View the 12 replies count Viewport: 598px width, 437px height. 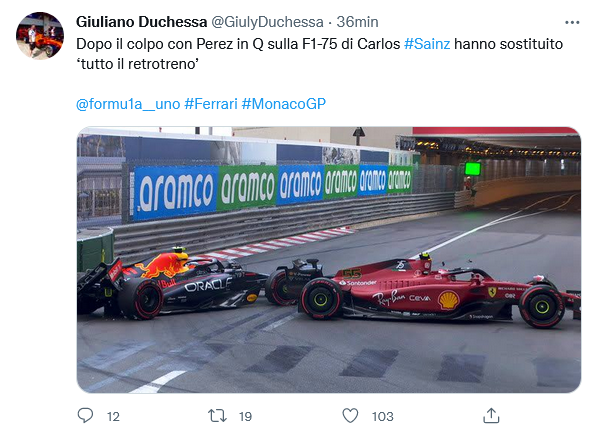(113, 416)
